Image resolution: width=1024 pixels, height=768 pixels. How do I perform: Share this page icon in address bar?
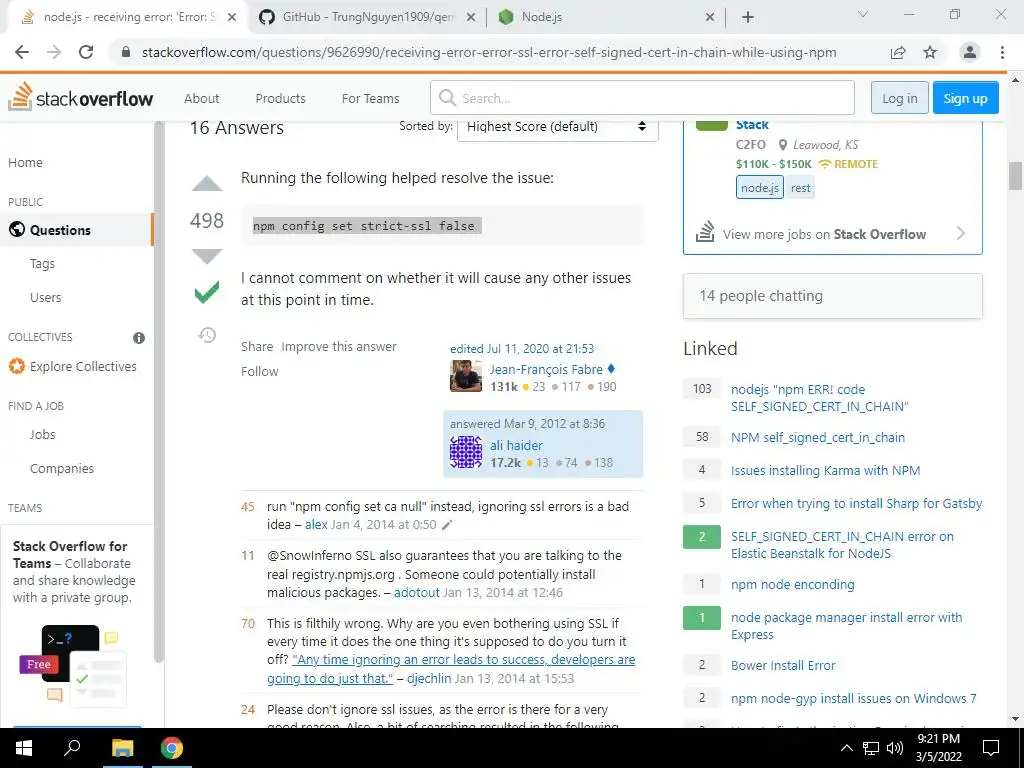(x=898, y=52)
